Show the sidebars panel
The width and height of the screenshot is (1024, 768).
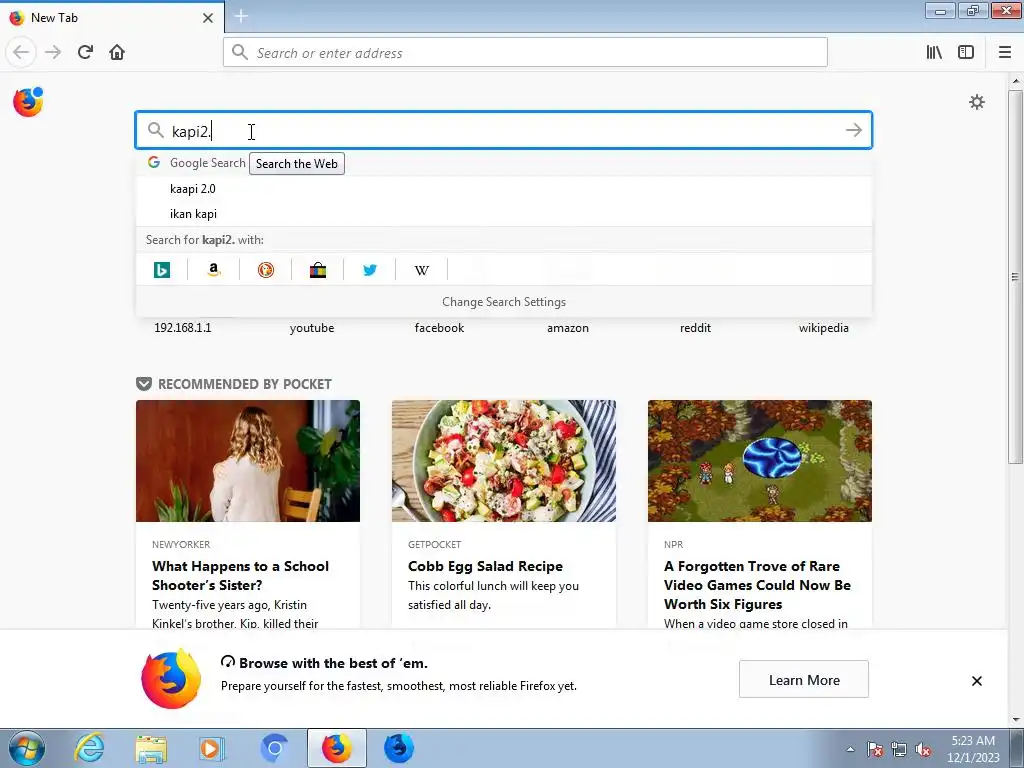pos(966,52)
